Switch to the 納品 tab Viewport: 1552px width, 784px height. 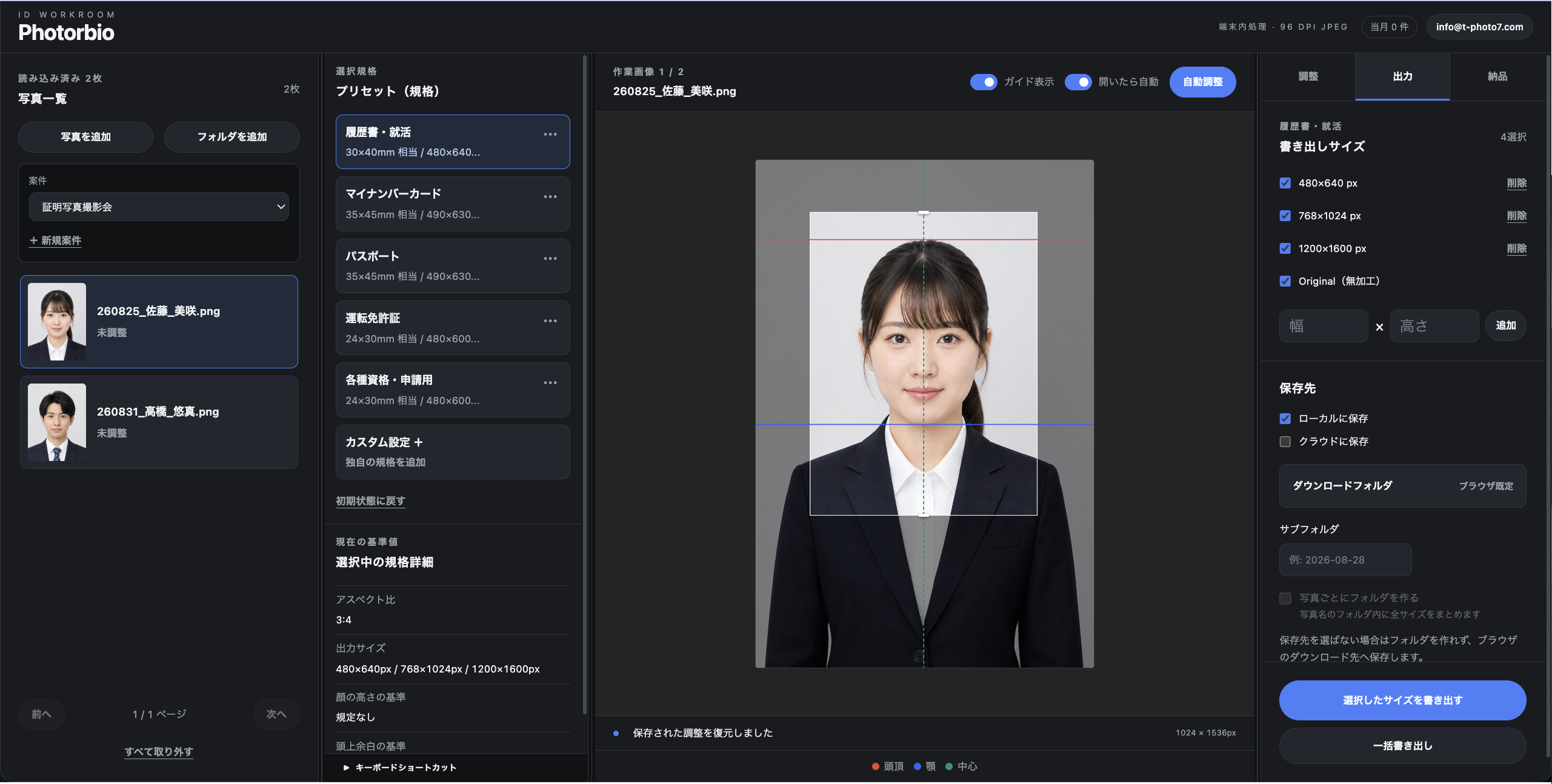point(1497,77)
